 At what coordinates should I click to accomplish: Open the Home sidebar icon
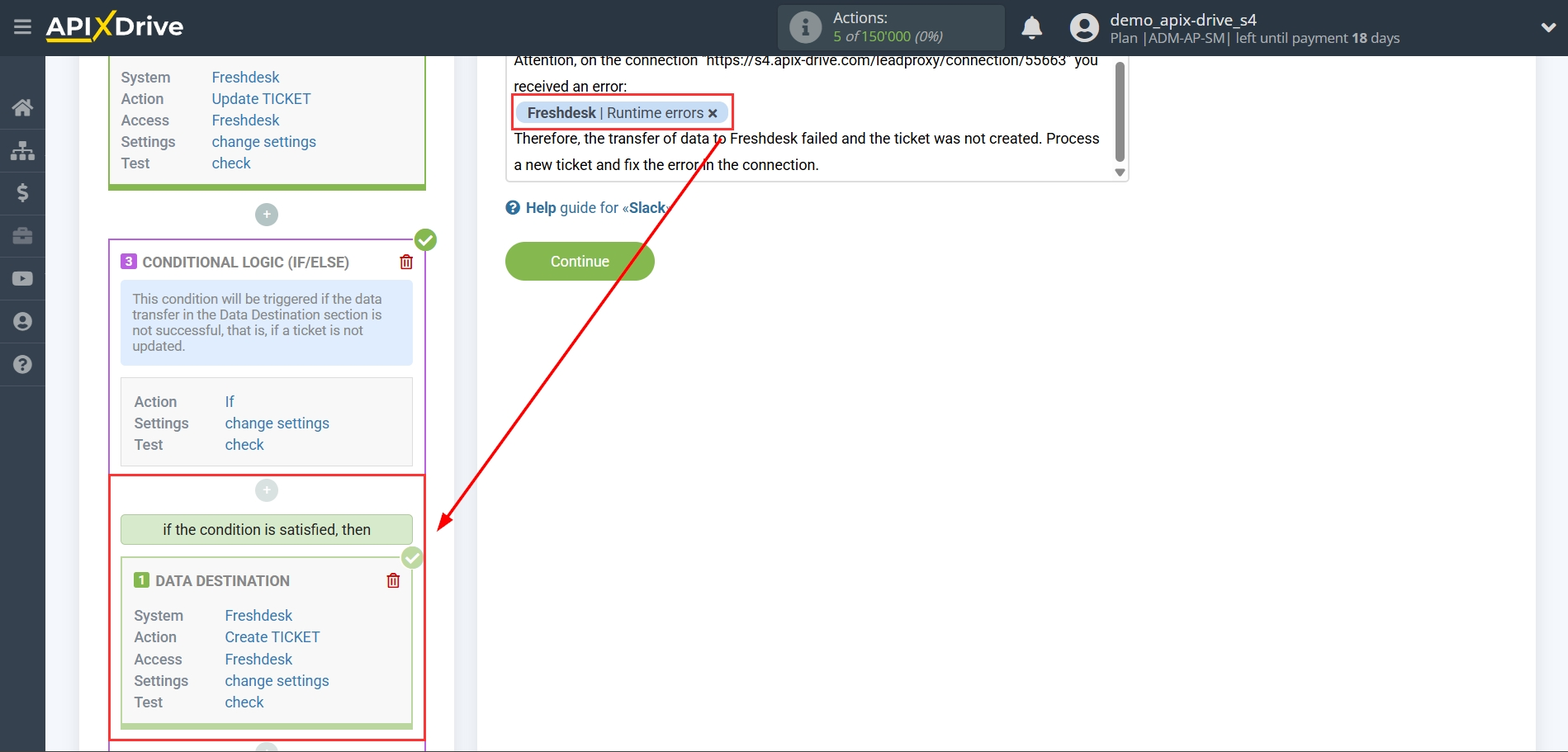click(22, 107)
